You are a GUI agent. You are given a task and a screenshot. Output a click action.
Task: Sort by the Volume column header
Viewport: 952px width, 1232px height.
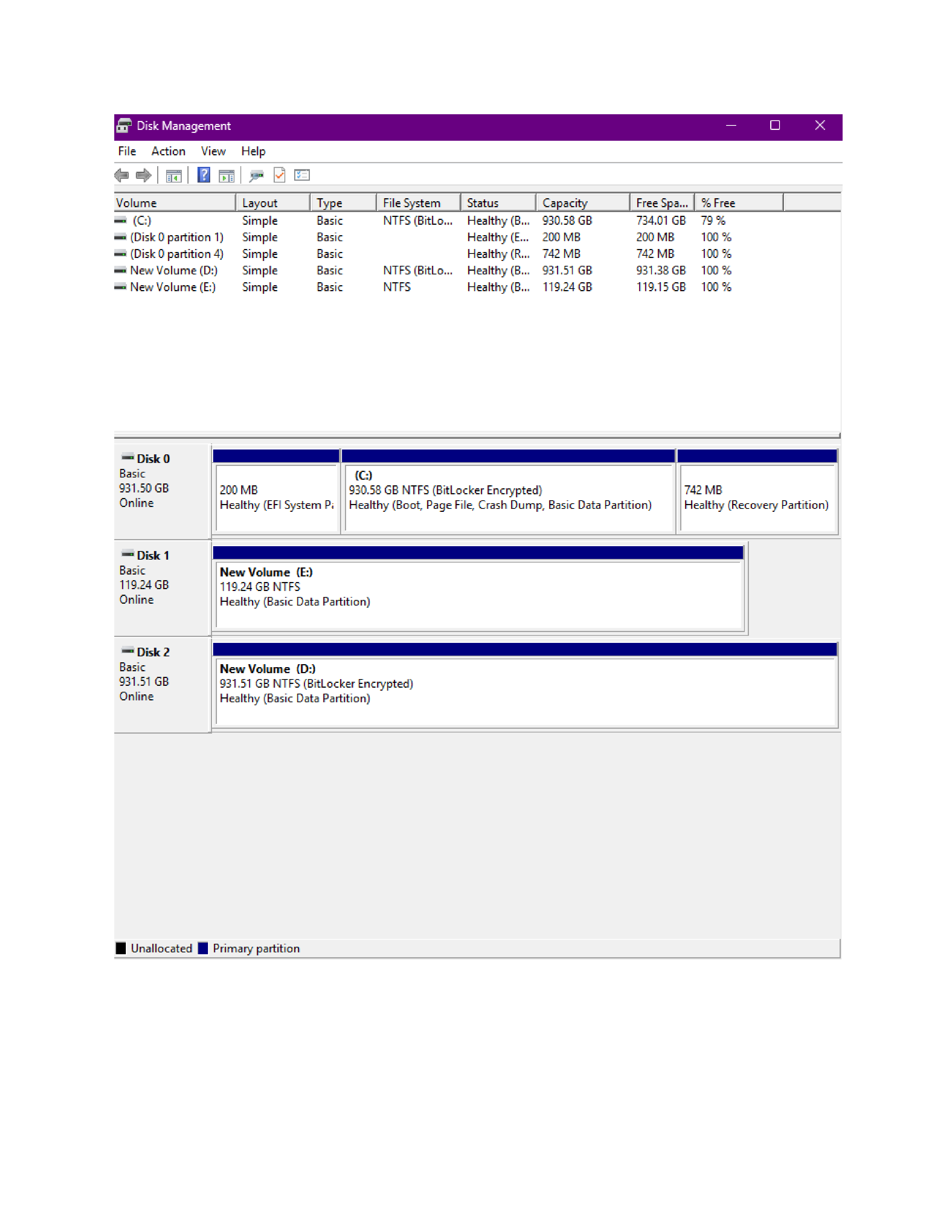pyautogui.click(x=175, y=203)
